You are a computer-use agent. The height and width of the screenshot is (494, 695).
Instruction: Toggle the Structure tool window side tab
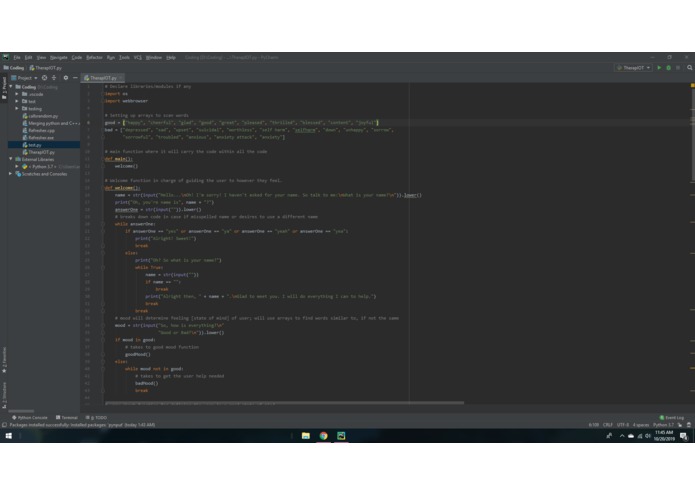point(4,395)
